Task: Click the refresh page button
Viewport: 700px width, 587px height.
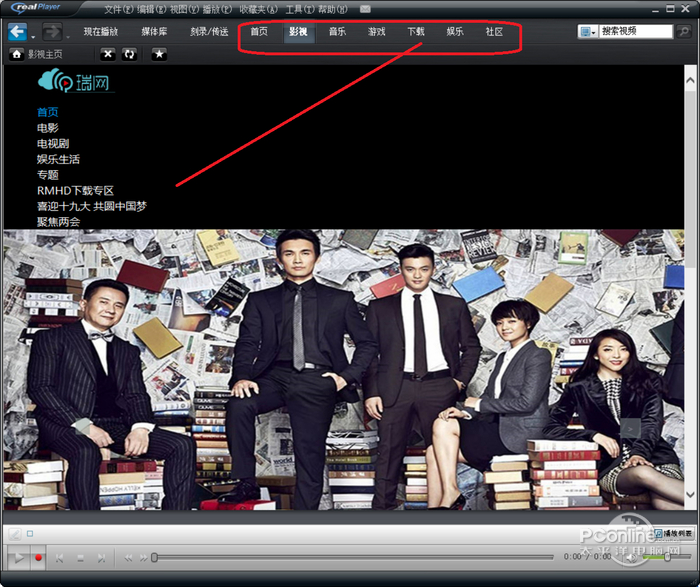Action: (129, 54)
